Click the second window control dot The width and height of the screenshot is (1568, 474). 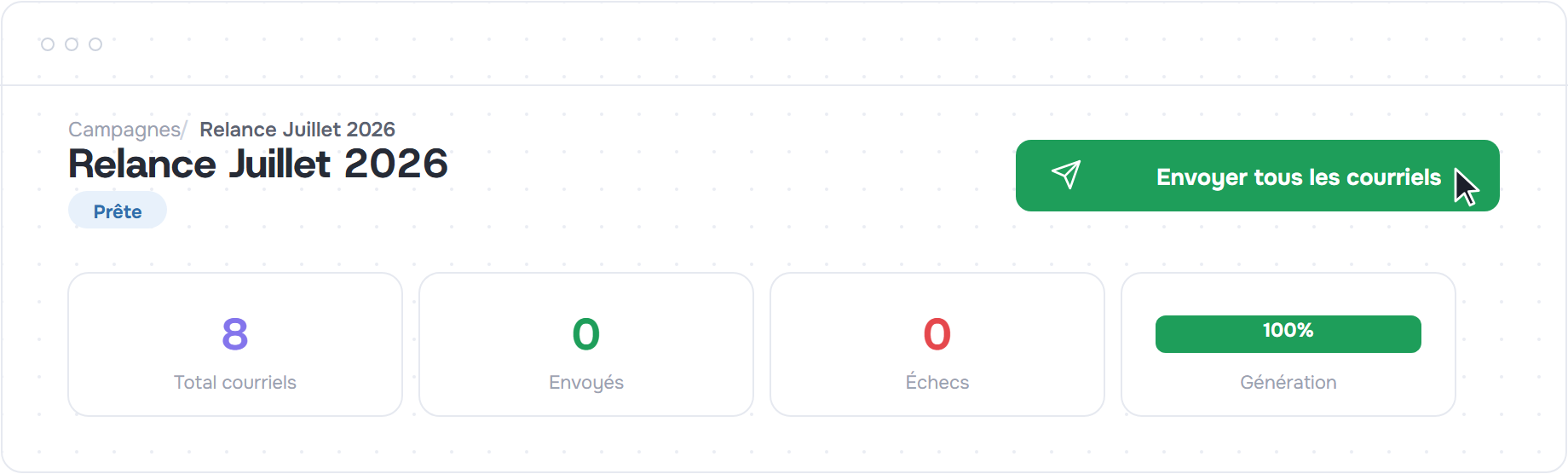(x=72, y=44)
